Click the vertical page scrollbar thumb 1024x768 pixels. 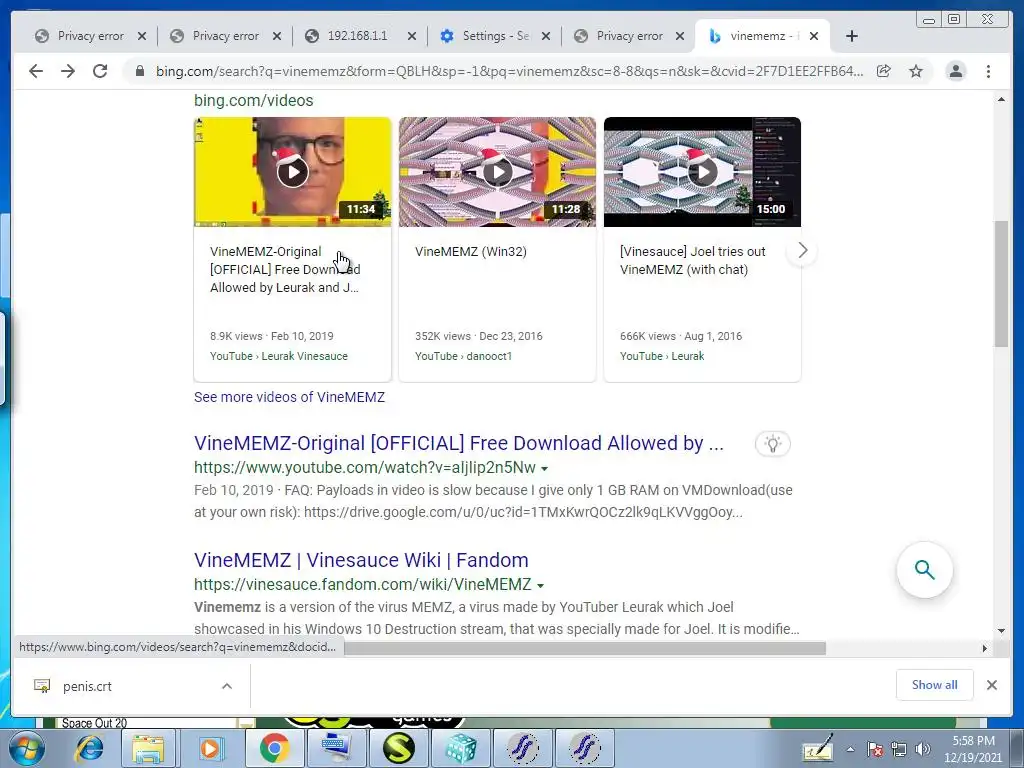(x=1001, y=284)
